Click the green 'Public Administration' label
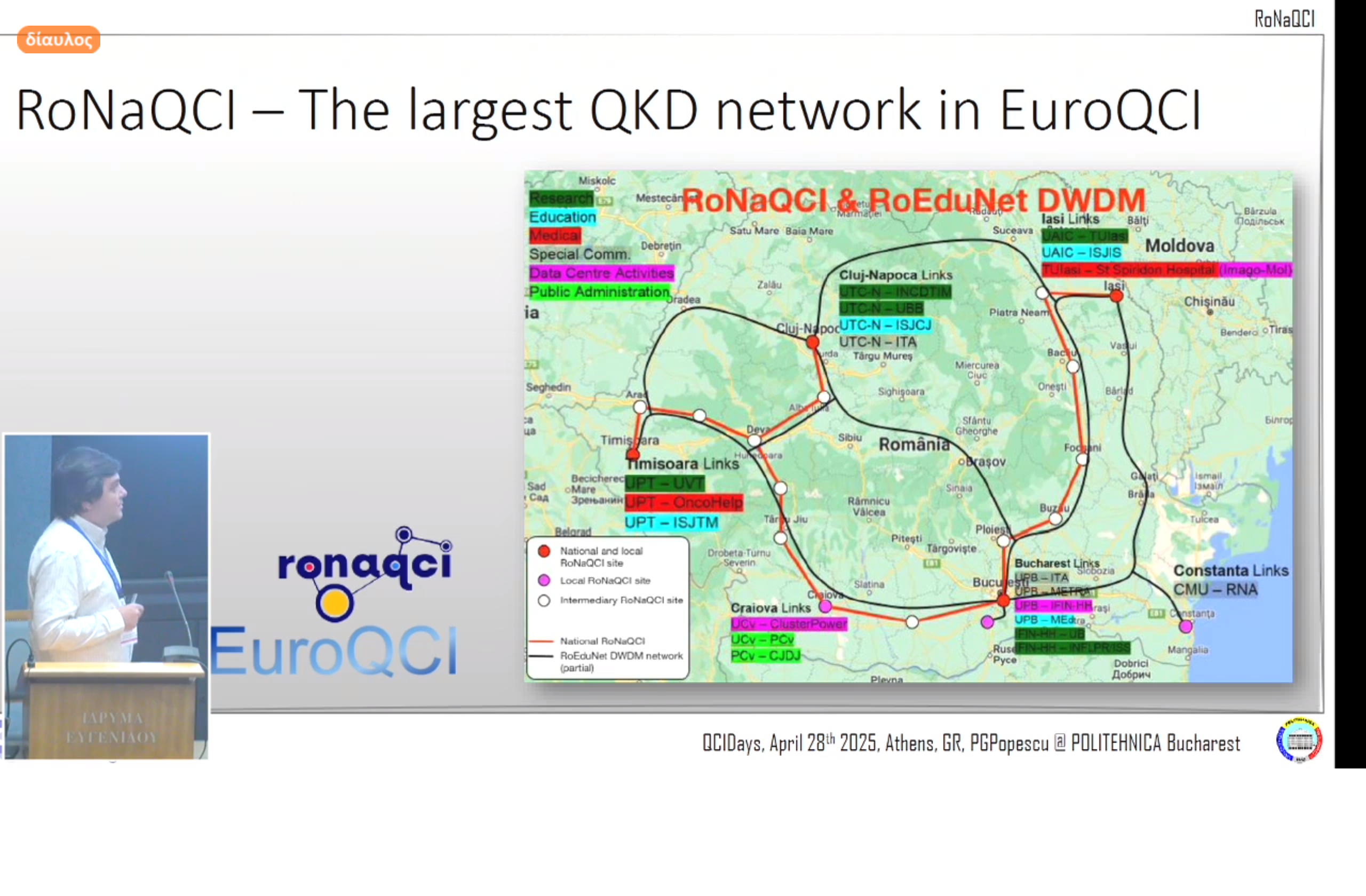 pos(599,291)
